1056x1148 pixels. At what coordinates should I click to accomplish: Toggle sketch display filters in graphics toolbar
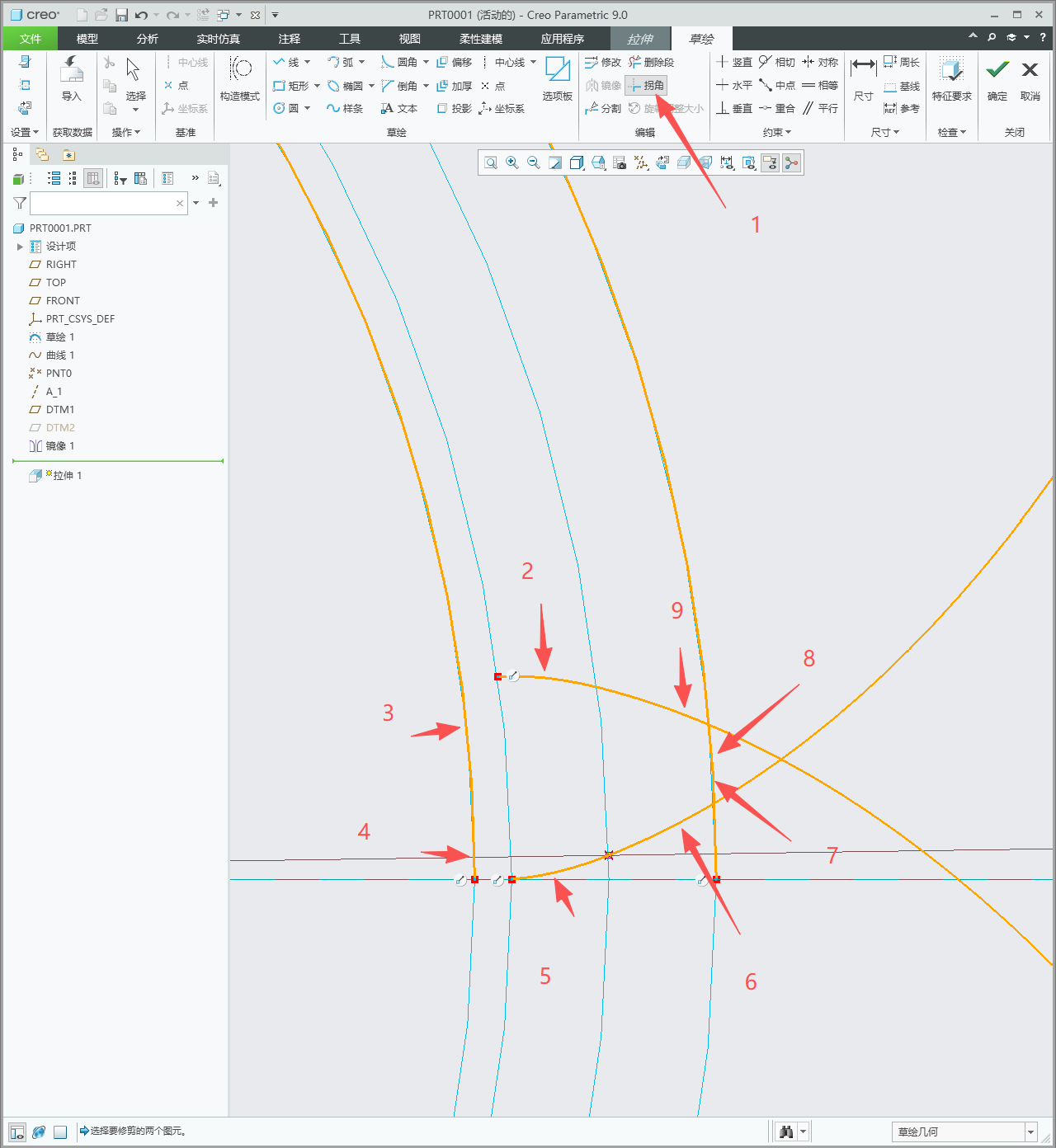[727, 163]
